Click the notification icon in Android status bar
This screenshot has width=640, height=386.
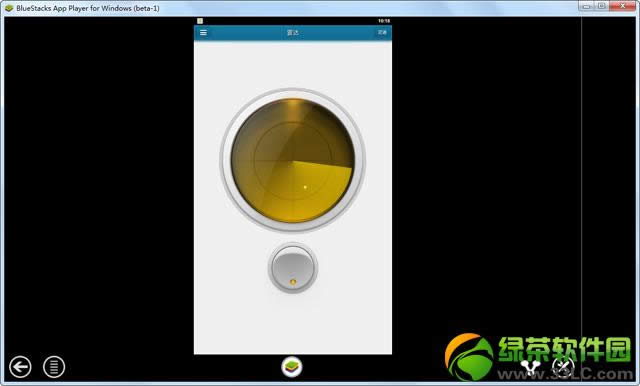(x=200, y=21)
